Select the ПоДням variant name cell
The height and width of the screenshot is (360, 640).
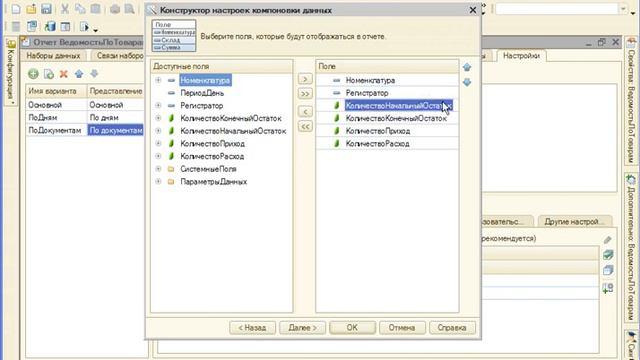pyautogui.click(x=56, y=118)
